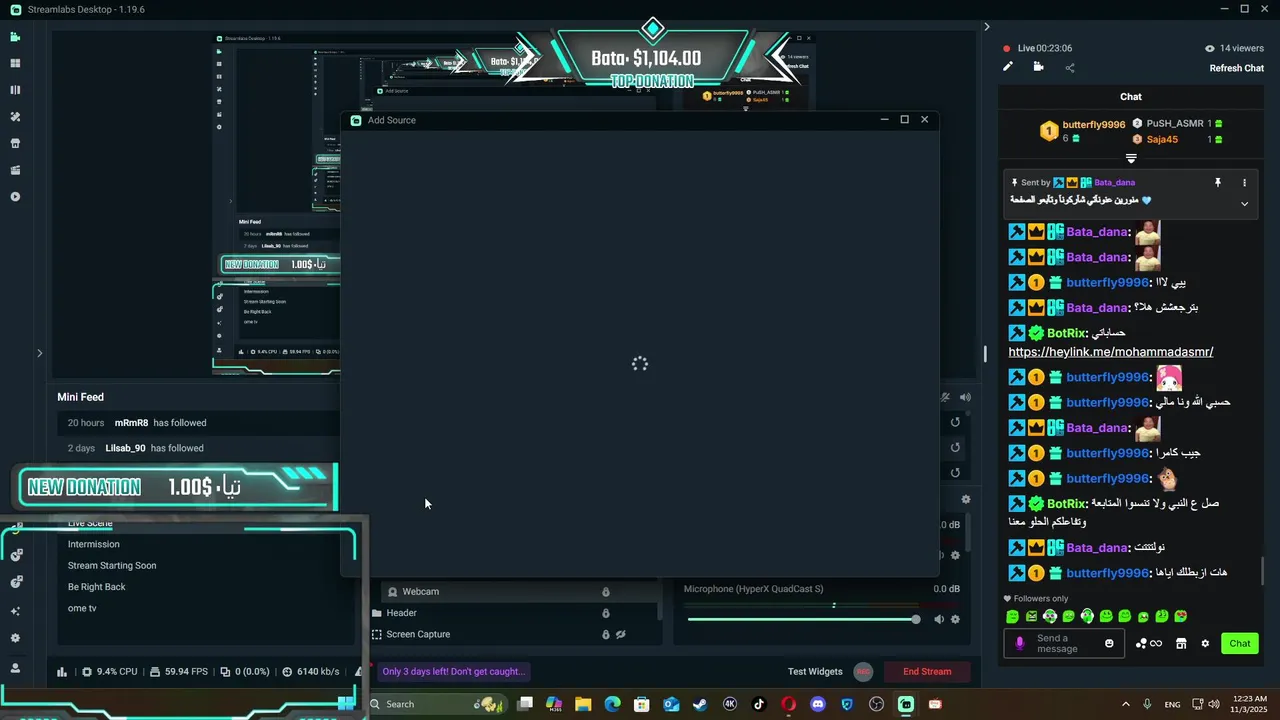
Task: Open the audio mixer settings gear
Action: (966, 499)
